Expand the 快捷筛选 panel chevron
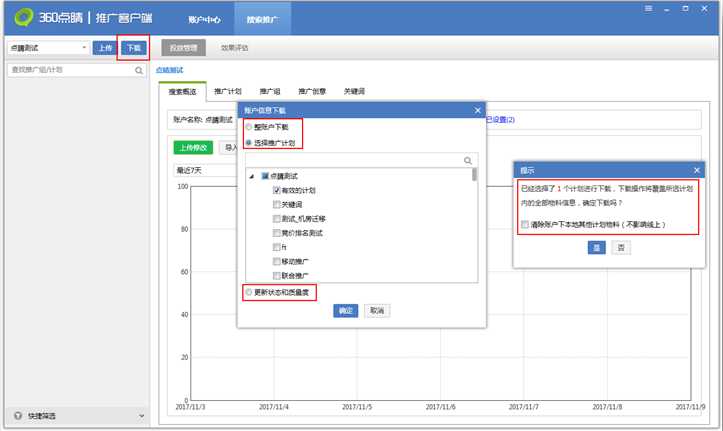Image resolution: width=723 pixels, height=431 pixels. point(140,415)
